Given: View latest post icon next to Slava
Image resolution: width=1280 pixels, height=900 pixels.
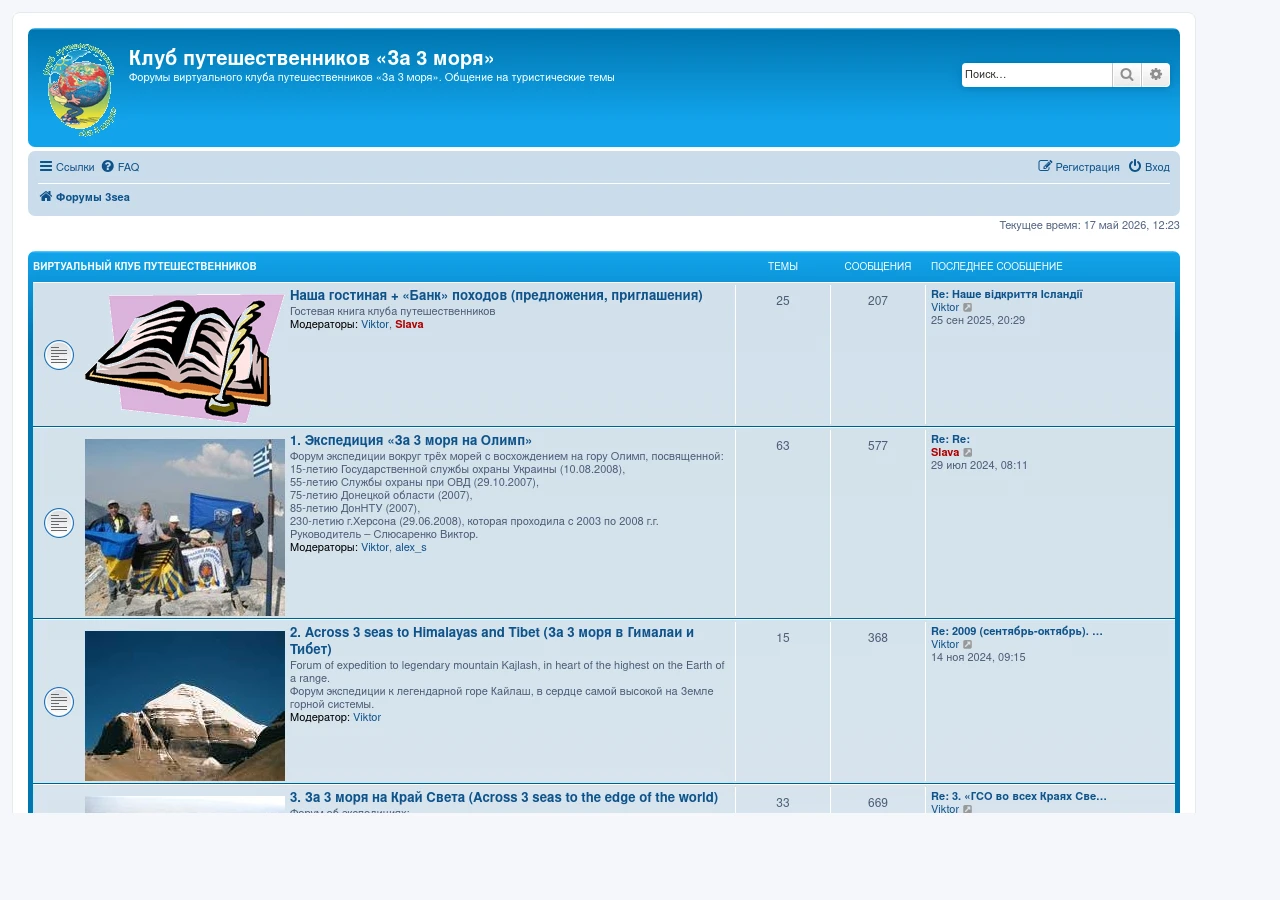Looking at the screenshot, I should click(968, 453).
